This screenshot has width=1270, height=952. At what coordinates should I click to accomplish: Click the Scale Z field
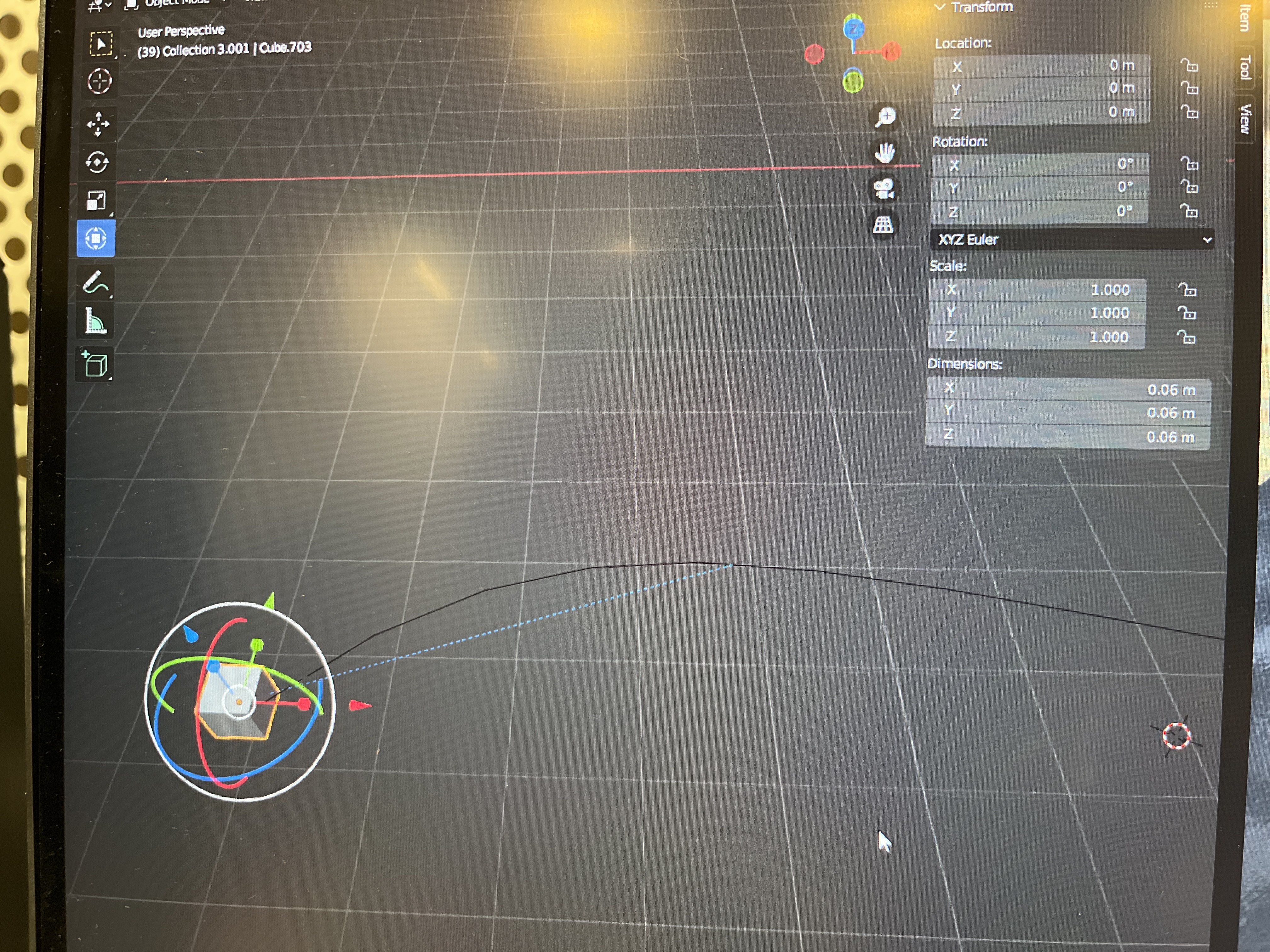coord(1036,337)
